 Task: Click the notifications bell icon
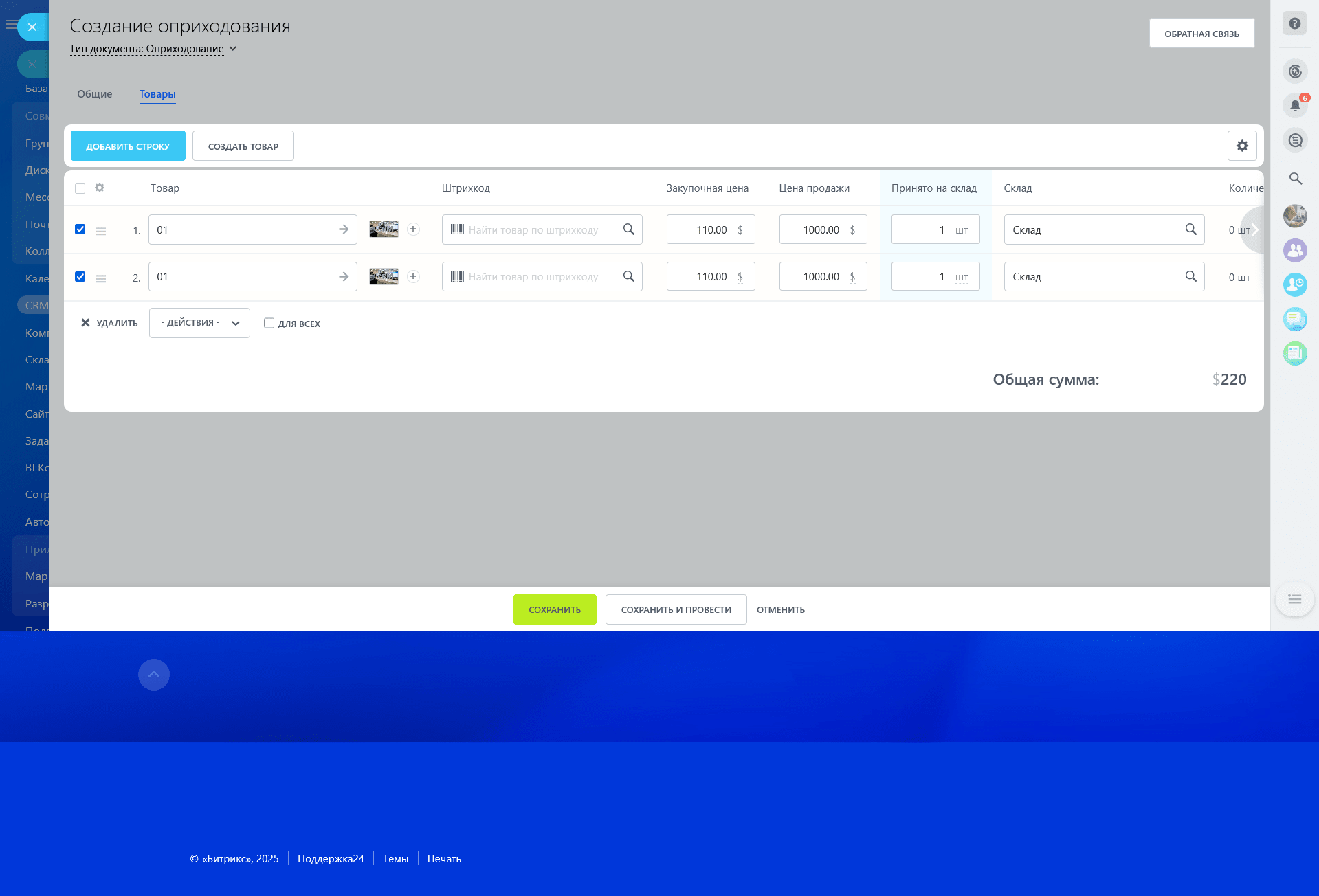point(1295,106)
